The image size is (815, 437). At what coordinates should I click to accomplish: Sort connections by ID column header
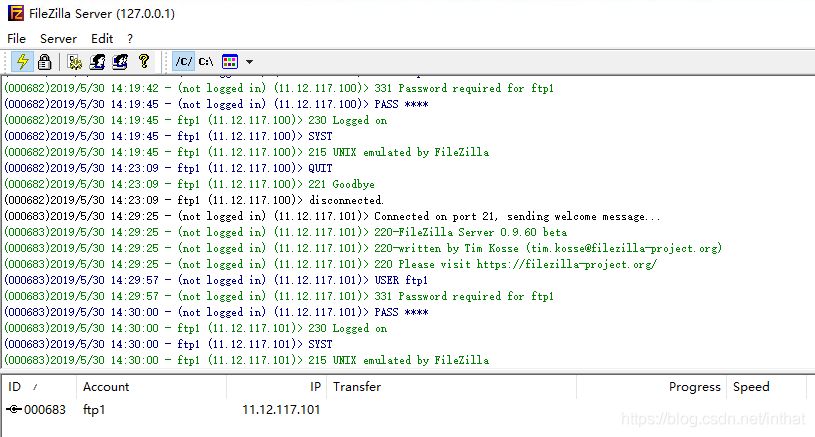click(x=39, y=387)
